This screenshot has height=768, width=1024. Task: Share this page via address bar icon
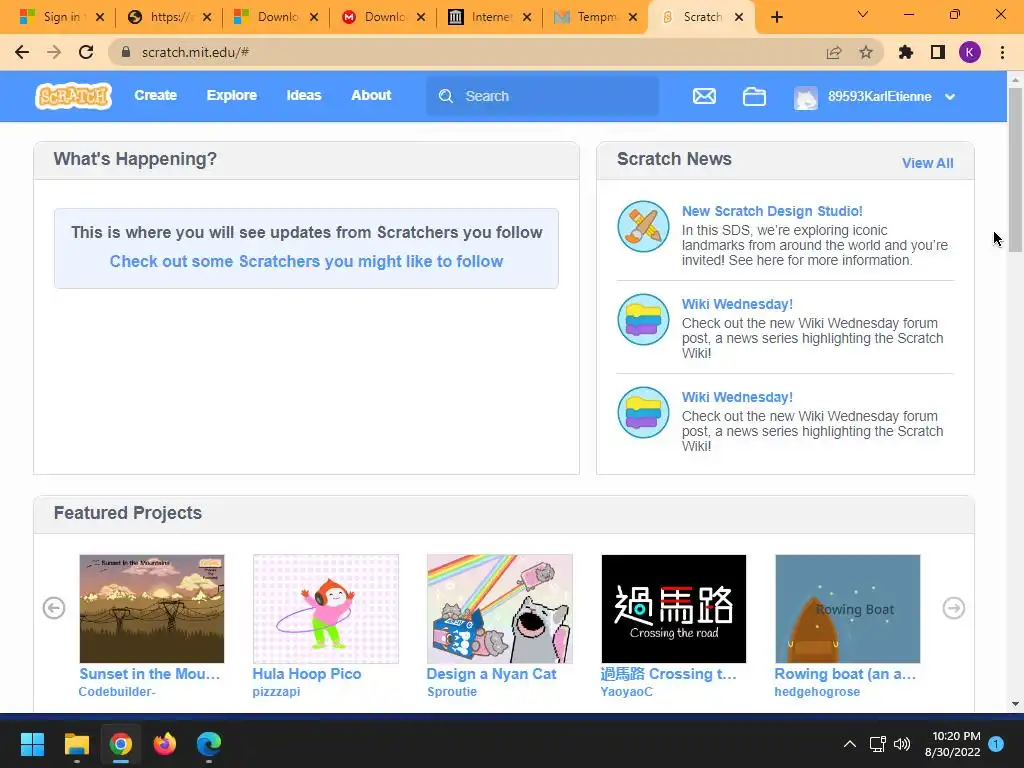click(x=834, y=52)
